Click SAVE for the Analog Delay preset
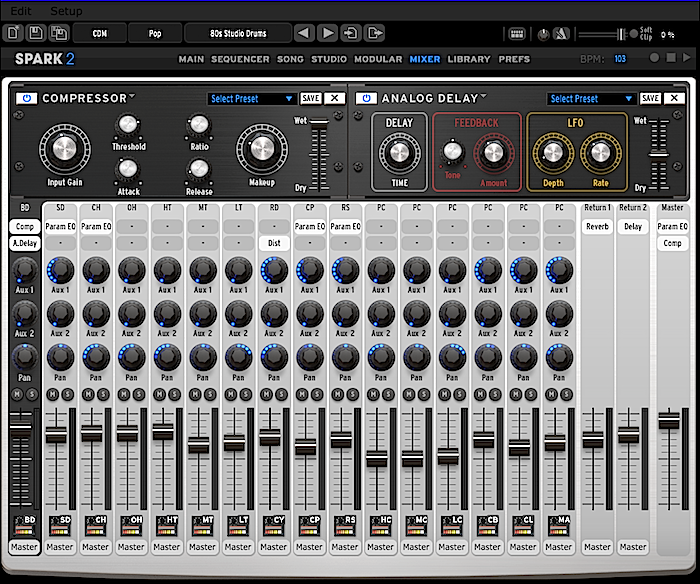The image size is (700, 584). [650, 98]
